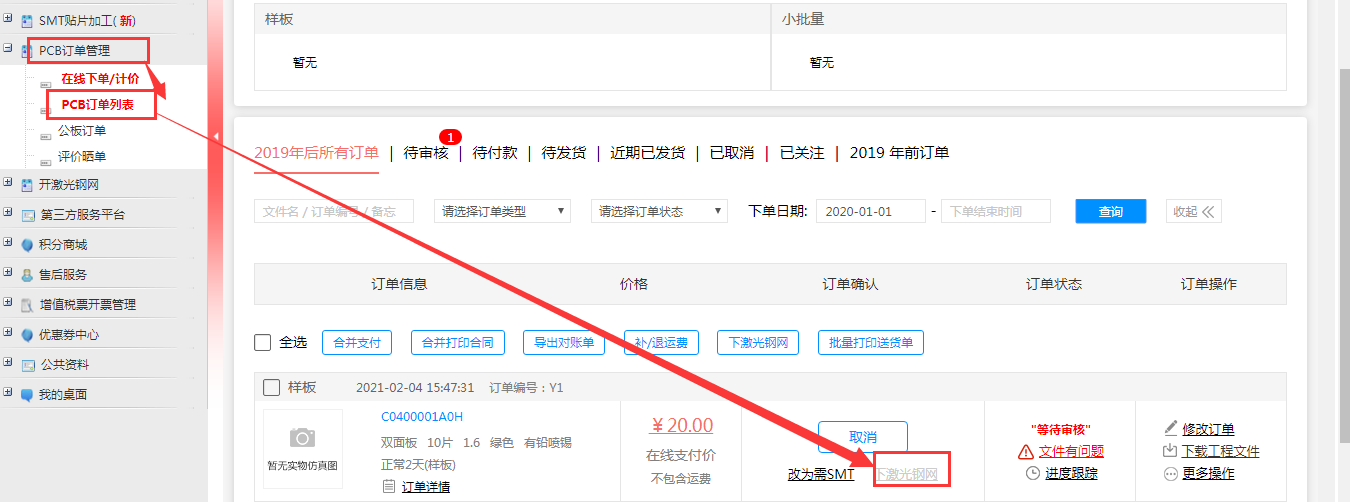
Task: Switch to the 待审核 tab
Action: (426, 153)
